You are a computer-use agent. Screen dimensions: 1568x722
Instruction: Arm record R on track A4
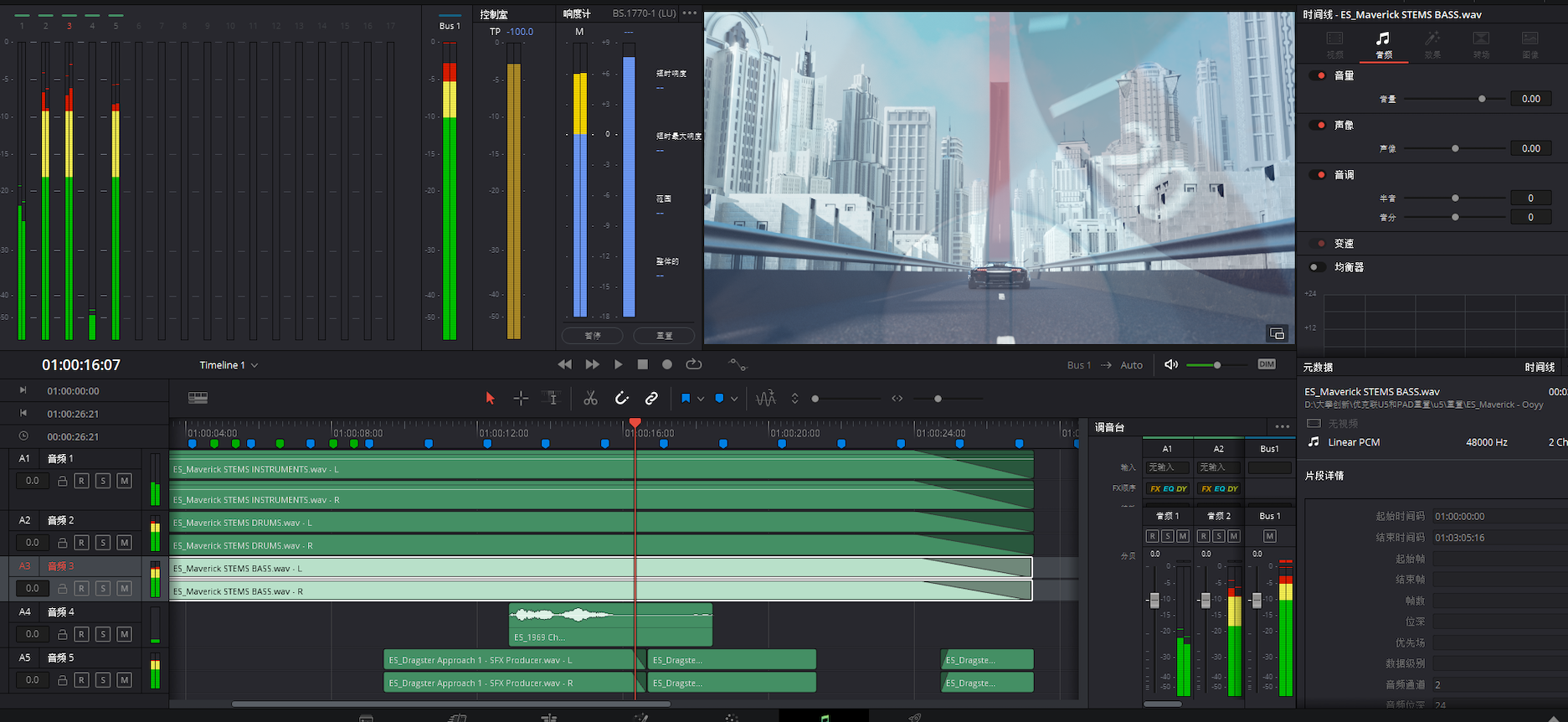(x=82, y=634)
